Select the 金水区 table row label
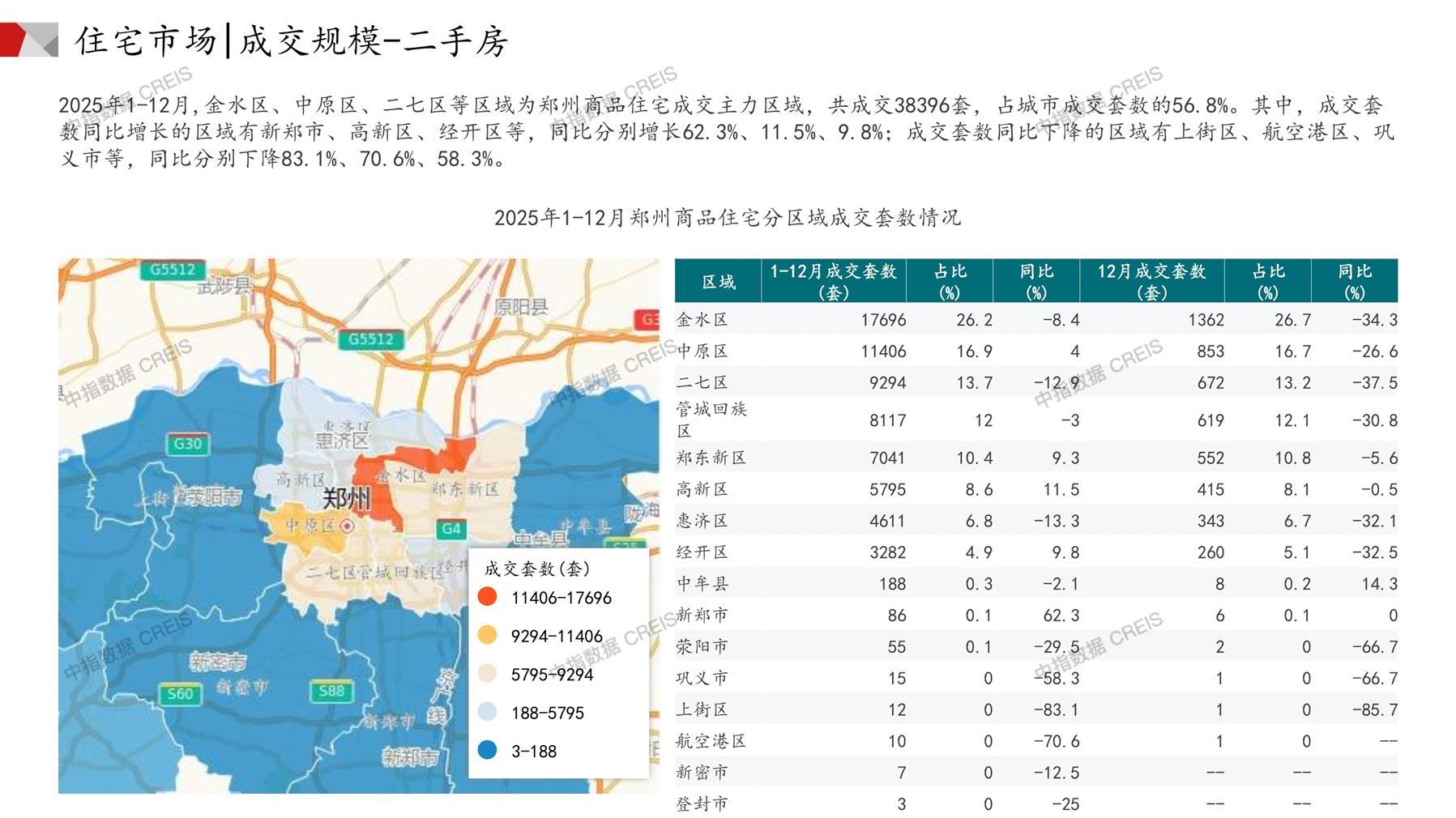 (702, 320)
